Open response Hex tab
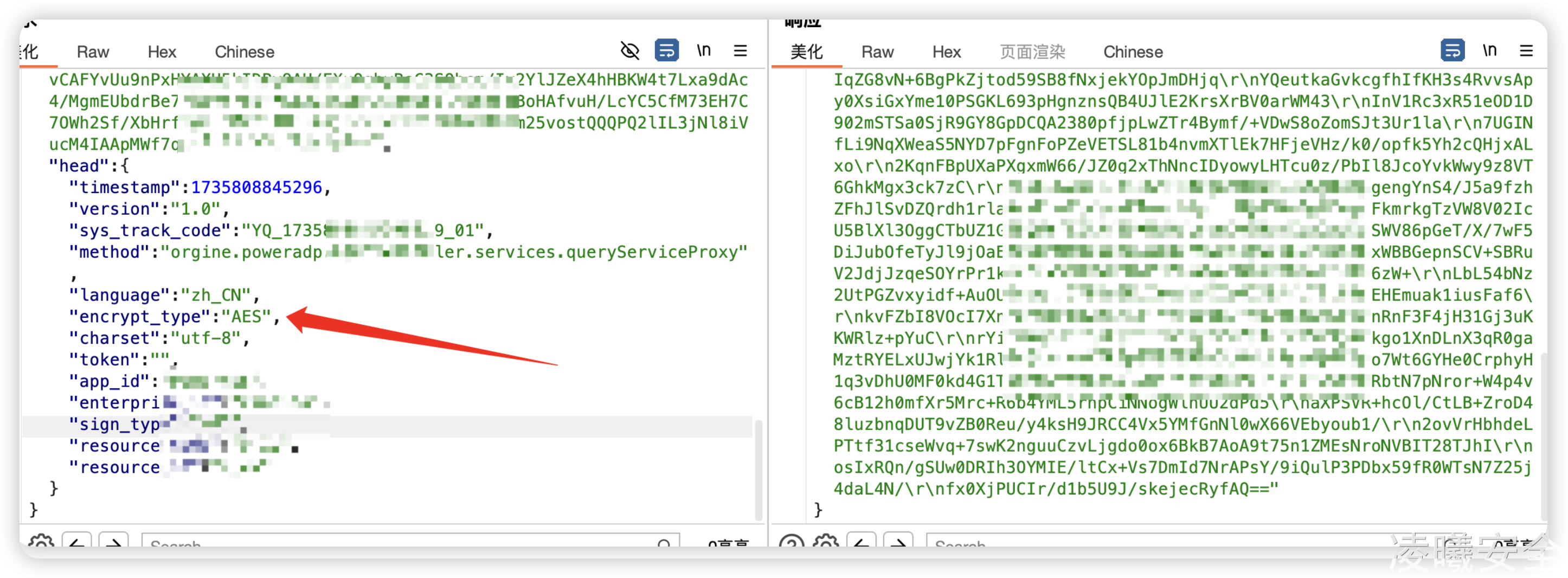The image size is (1568, 578). point(947,53)
